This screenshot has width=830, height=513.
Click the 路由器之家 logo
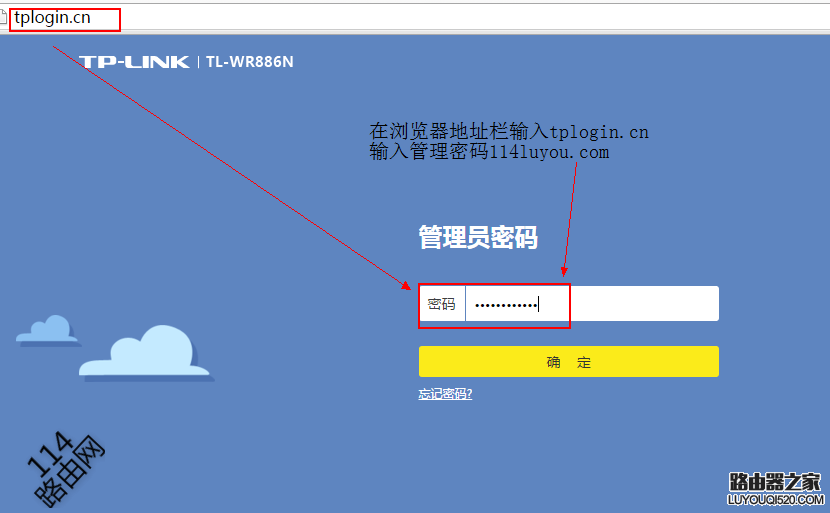click(774, 481)
